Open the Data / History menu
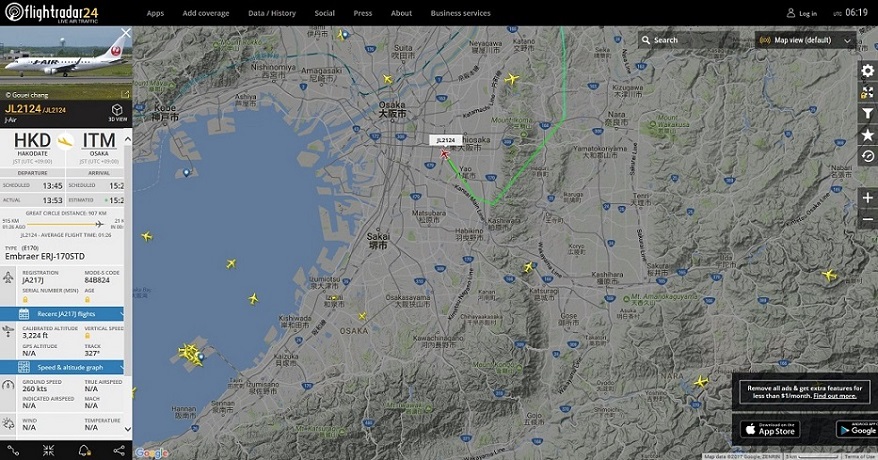The height and width of the screenshot is (460, 878). [272, 13]
